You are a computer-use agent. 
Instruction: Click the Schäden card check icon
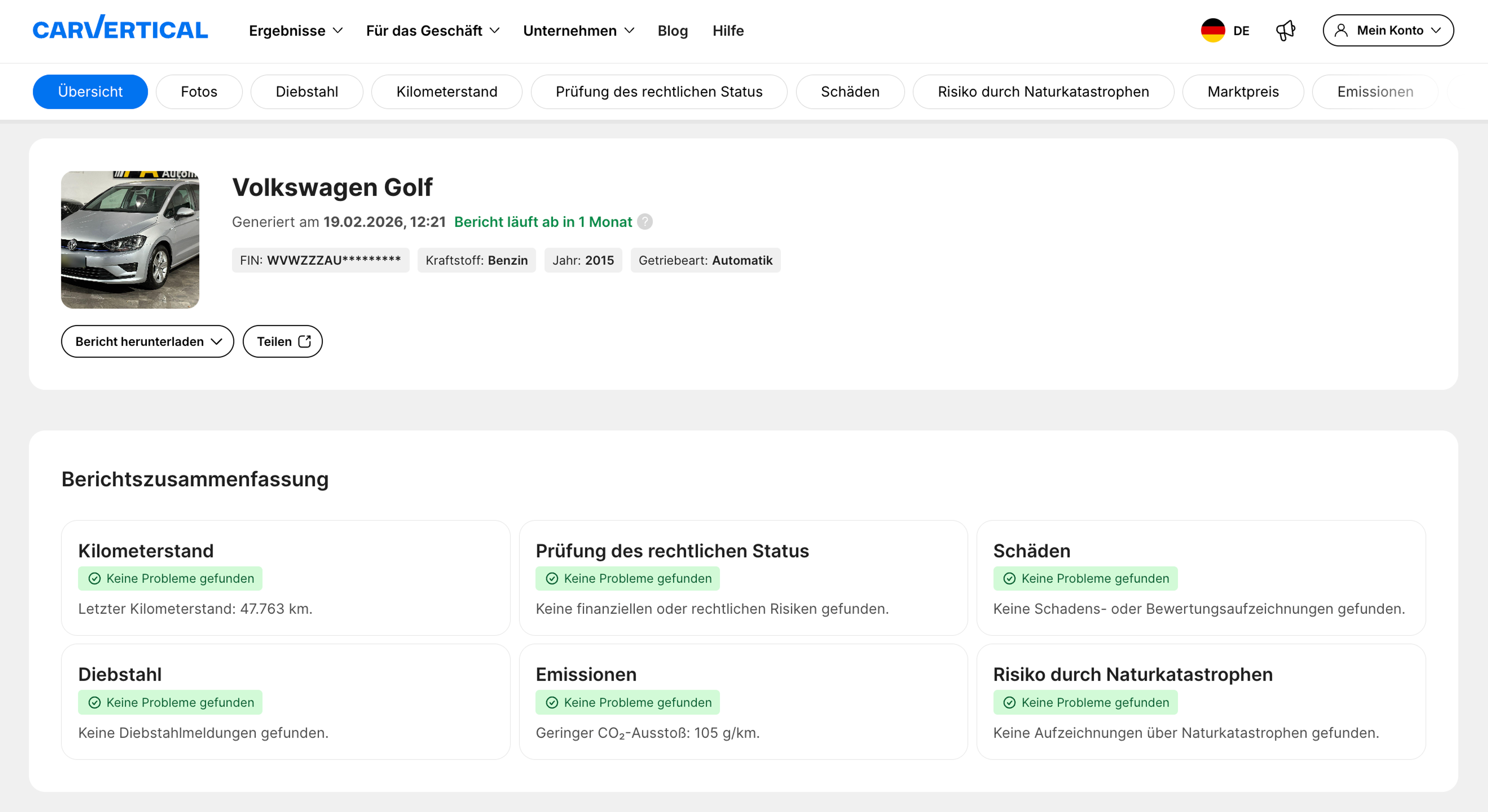tap(1009, 579)
